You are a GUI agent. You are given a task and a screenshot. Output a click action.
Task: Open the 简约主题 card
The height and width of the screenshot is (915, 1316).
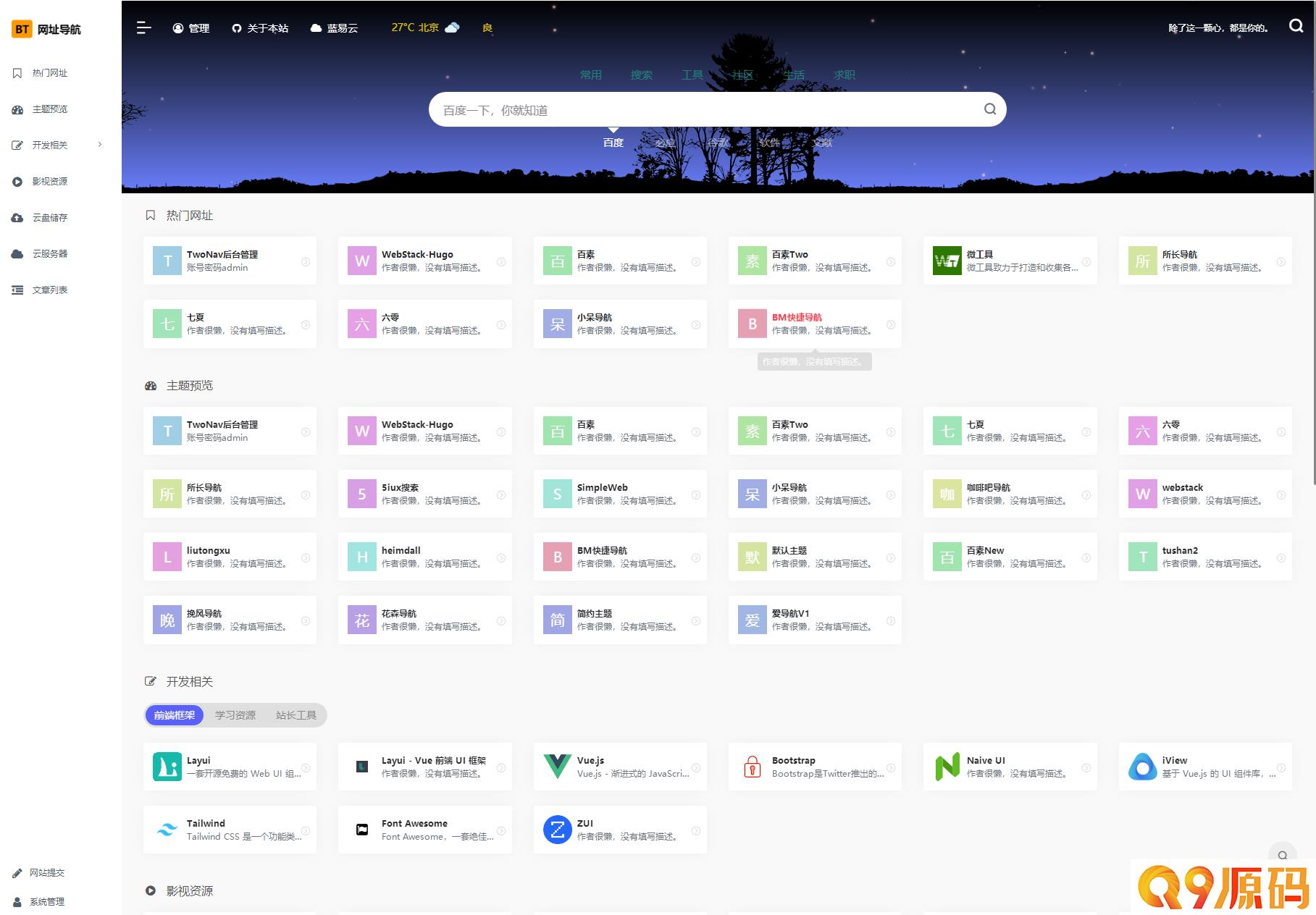[620, 620]
